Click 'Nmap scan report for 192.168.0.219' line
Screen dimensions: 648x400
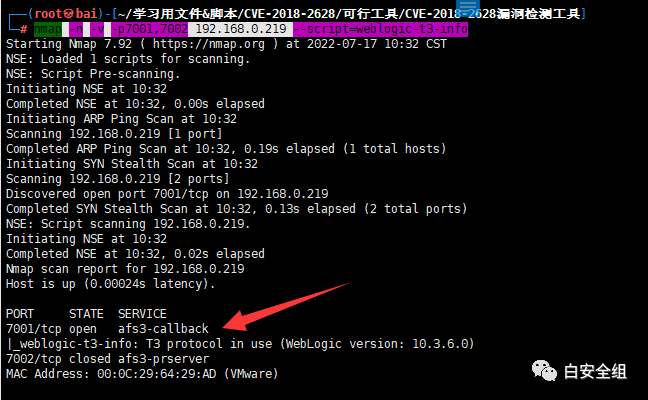[125, 269]
